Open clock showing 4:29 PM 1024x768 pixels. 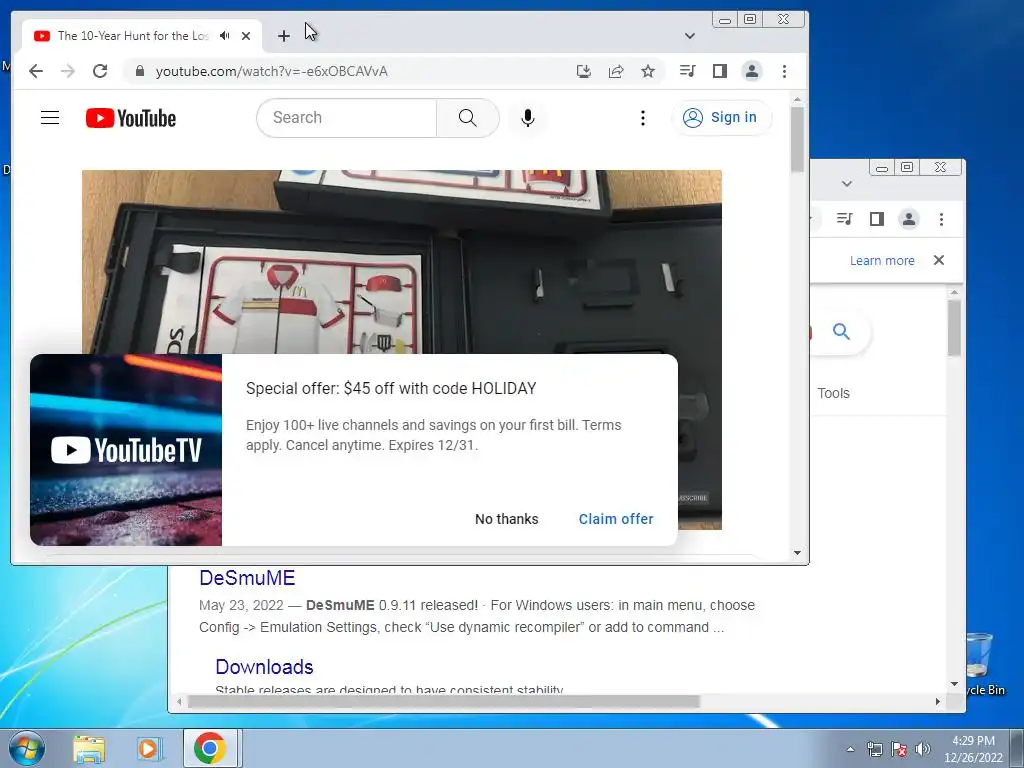[973, 749]
